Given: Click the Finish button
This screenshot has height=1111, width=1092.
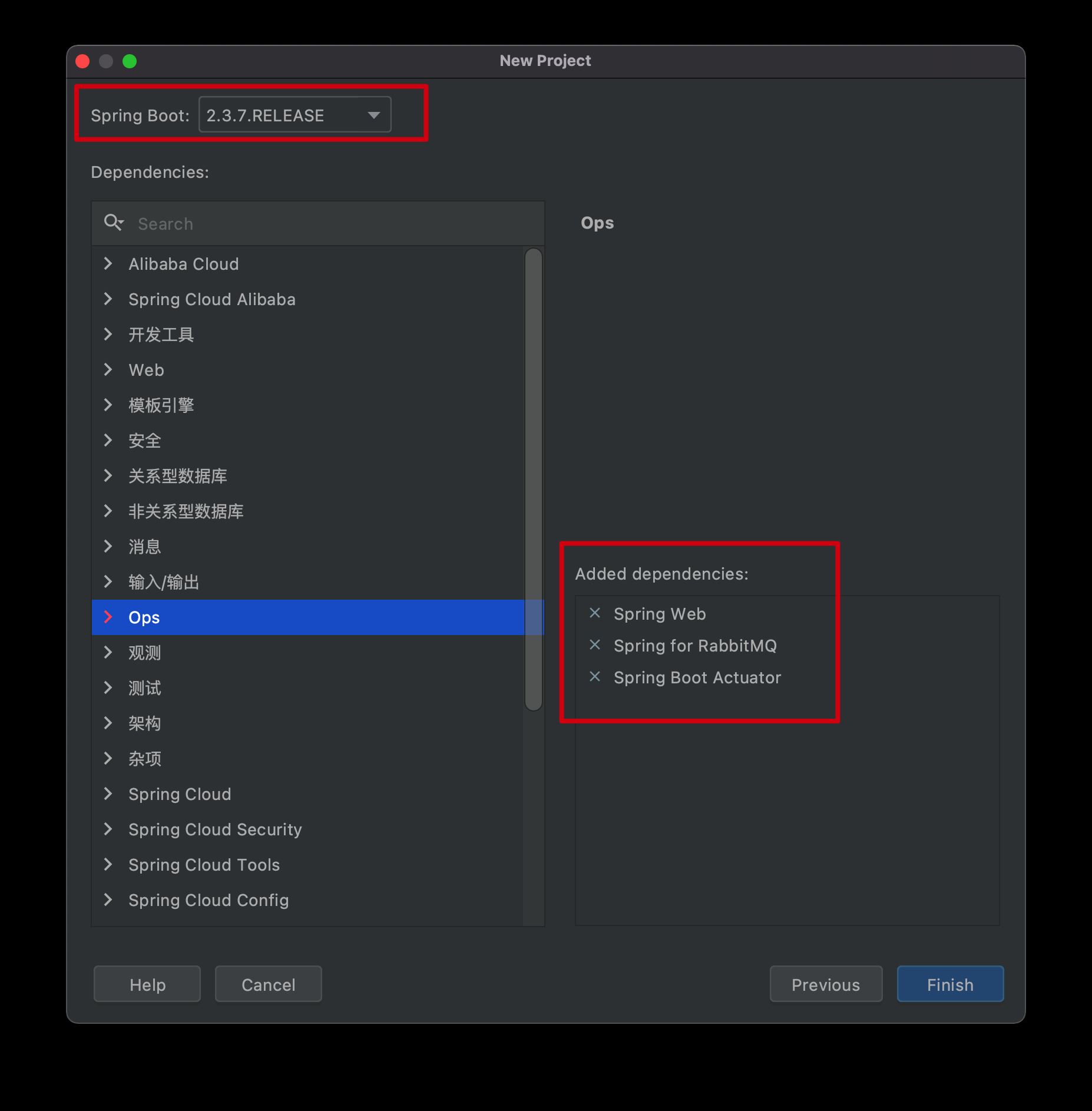Looking at the screenshot, I should click(x=949, y=984).
